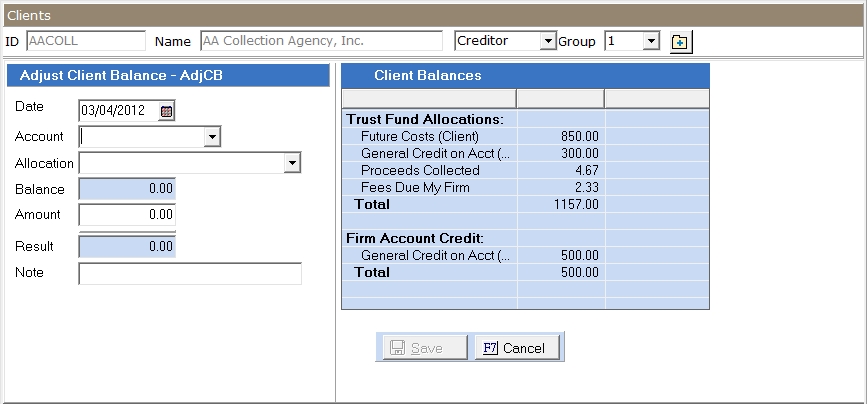
Task: Click the folder-plus icon next to Group
Action: click(x=681, y=41)
